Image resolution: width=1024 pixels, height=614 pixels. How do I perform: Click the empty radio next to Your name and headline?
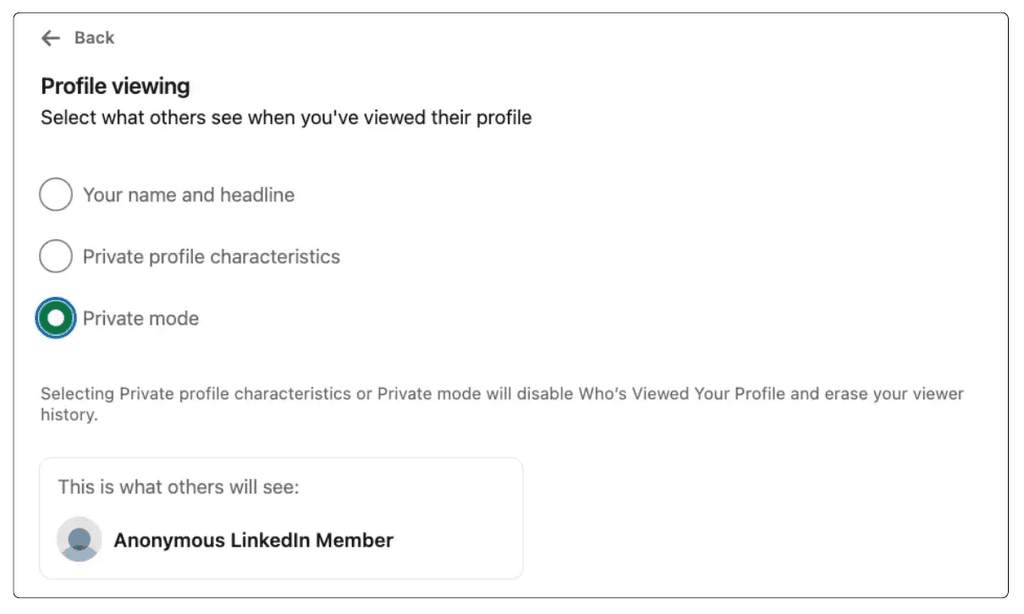point(56,194)
